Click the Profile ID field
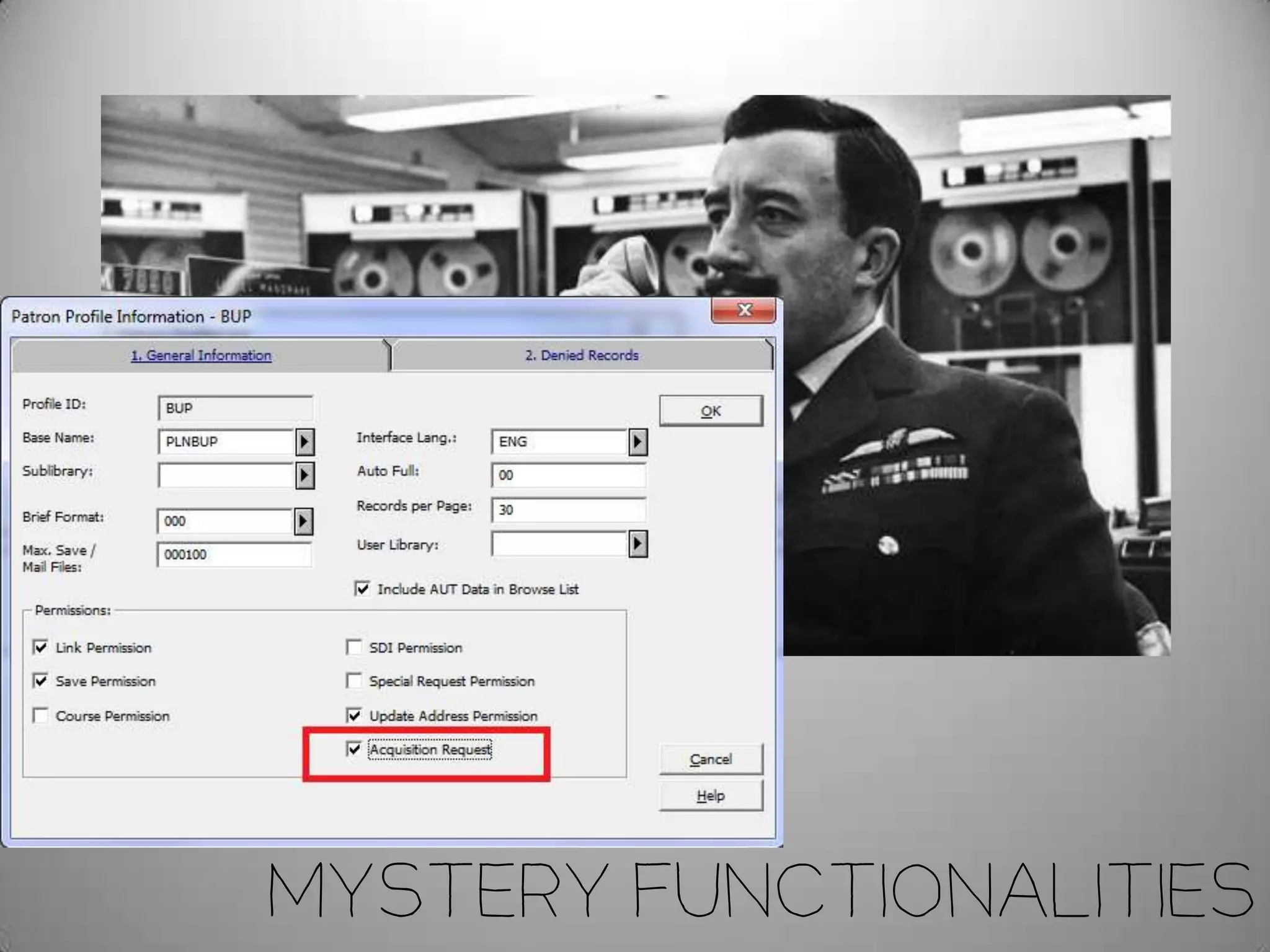This screenshot has height=952, width=1270. tap(235, 408)
